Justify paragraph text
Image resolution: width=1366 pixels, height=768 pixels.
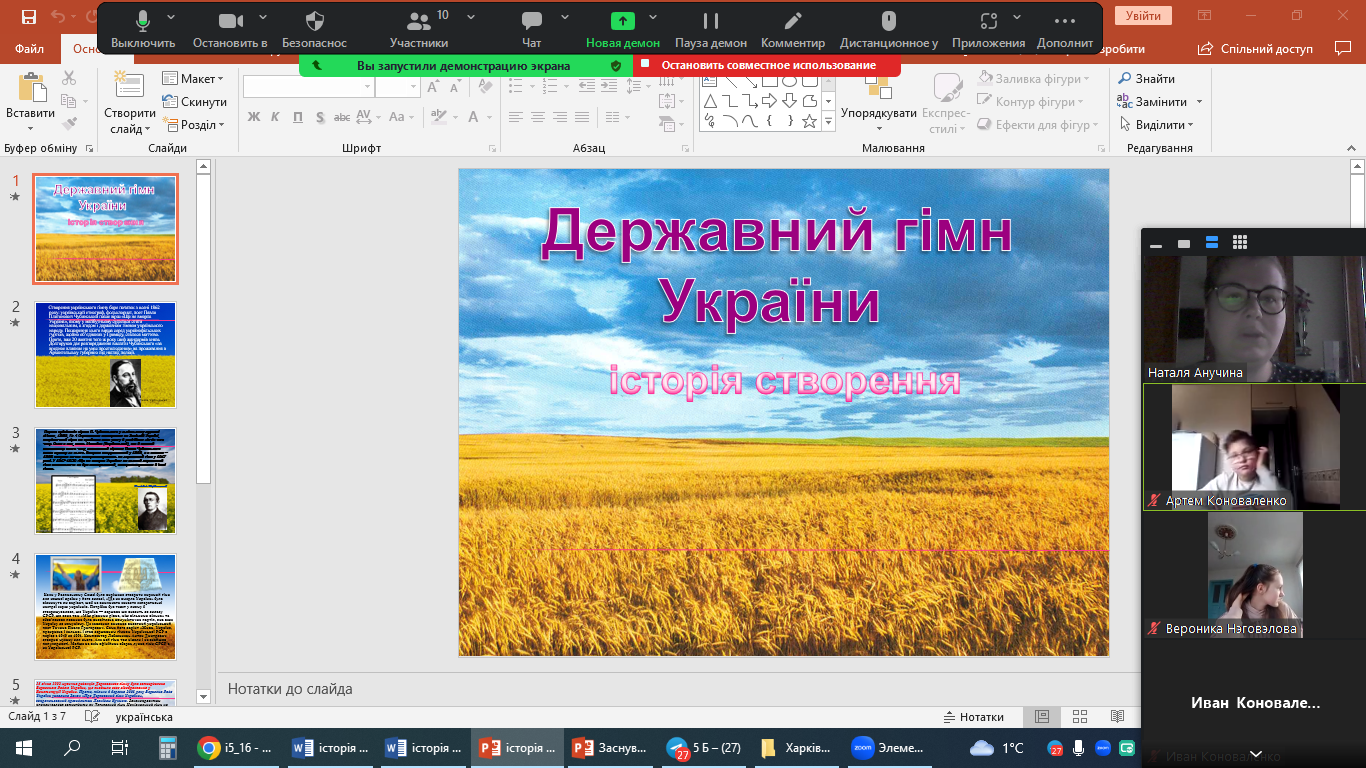coord(582,117)
